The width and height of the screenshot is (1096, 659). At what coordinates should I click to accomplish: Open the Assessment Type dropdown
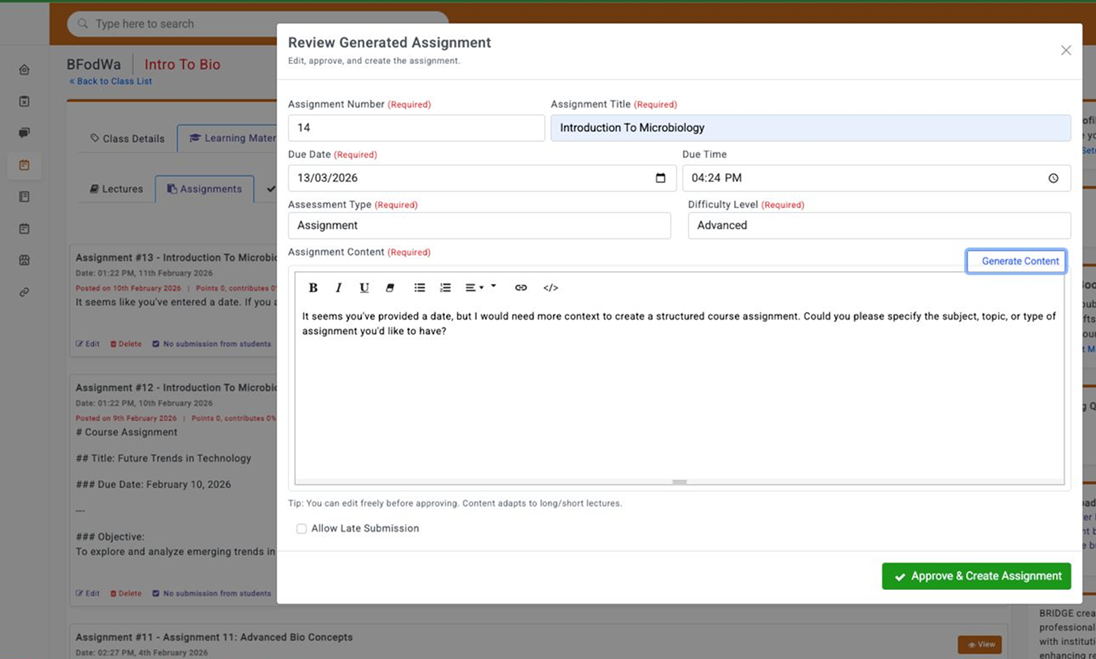click(479, 226)
